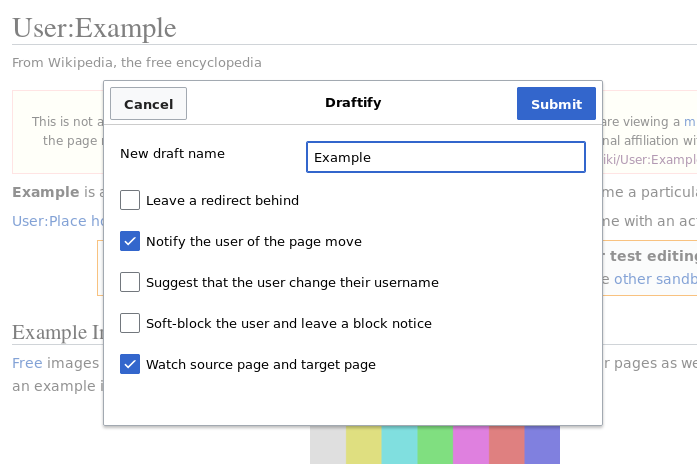Click the cyan color bar below the dialog
The height and width of the screenshot is (464, 697).
(x=399, y=444)
